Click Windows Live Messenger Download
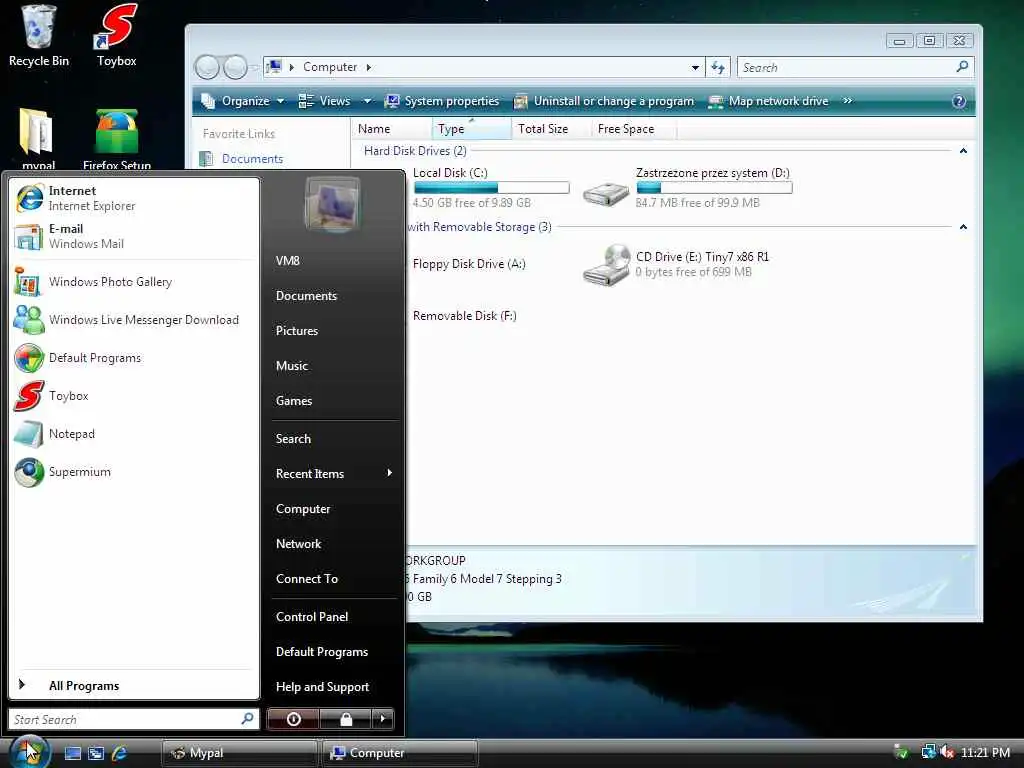This screenshot has height=768, width=1024. pos(134,320)
